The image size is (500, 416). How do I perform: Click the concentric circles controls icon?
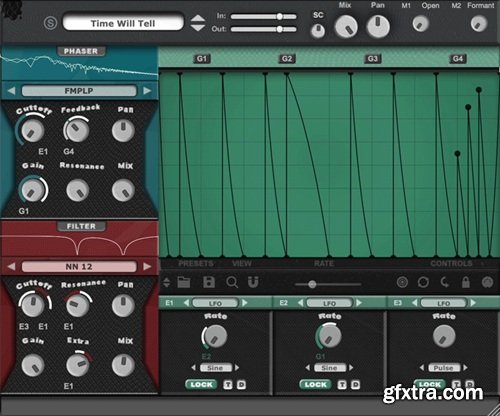pyautogui.click(x=402, y=283)
